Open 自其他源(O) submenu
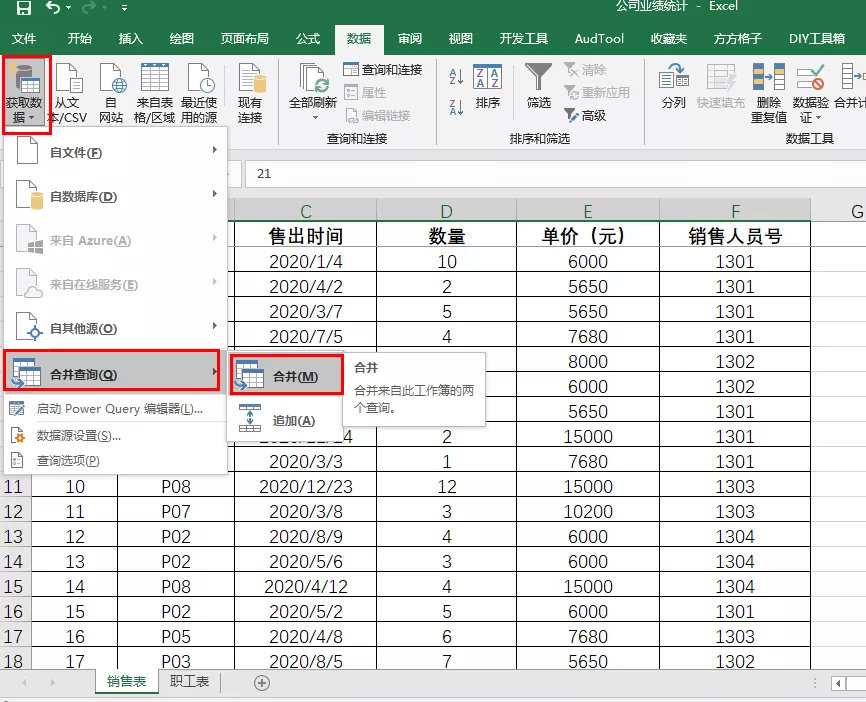The width and height of the screenshot is (866, 702). (x=115, y=328)
